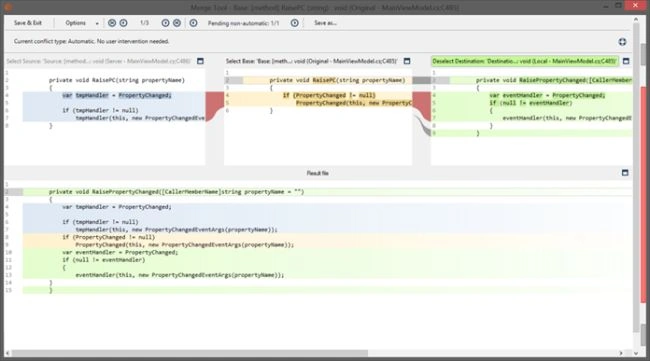Click 'if (PropertyChanged != null)' in Base pane
The image size is (650, 361).
[x=329, y=95]
